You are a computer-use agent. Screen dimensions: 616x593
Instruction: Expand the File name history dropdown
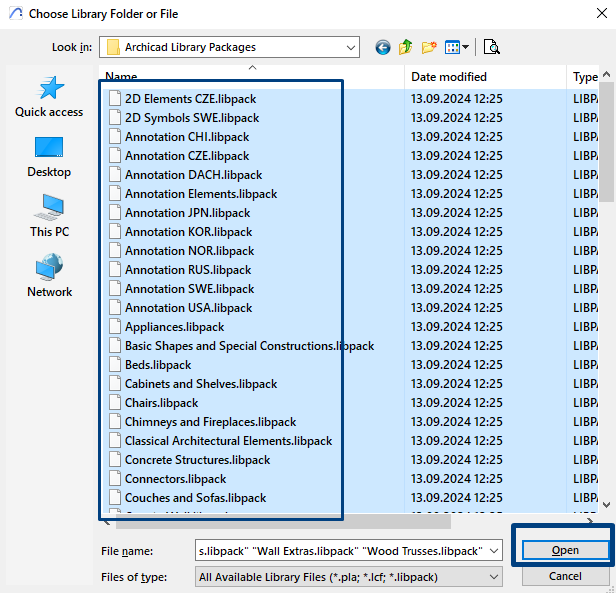click(494, 551)
